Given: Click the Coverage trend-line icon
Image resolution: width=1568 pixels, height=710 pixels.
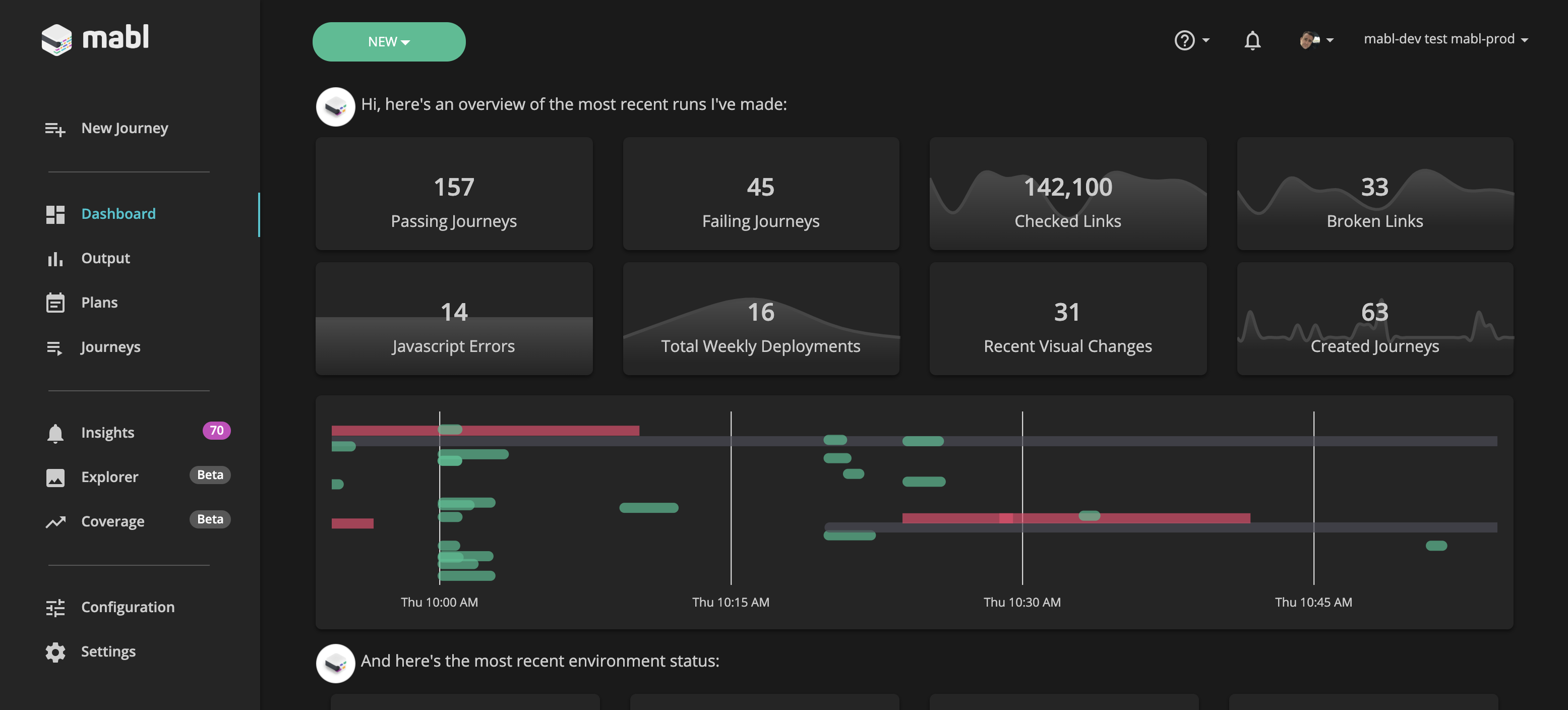Looking at the screenshot, I should point(55,522).
